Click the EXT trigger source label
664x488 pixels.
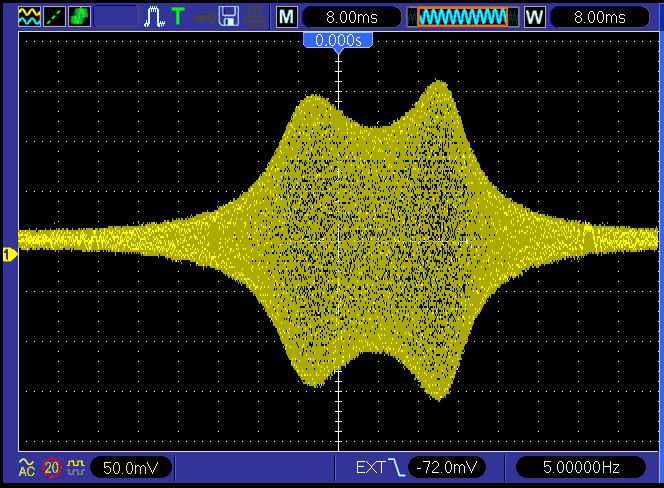pos(370,468)
